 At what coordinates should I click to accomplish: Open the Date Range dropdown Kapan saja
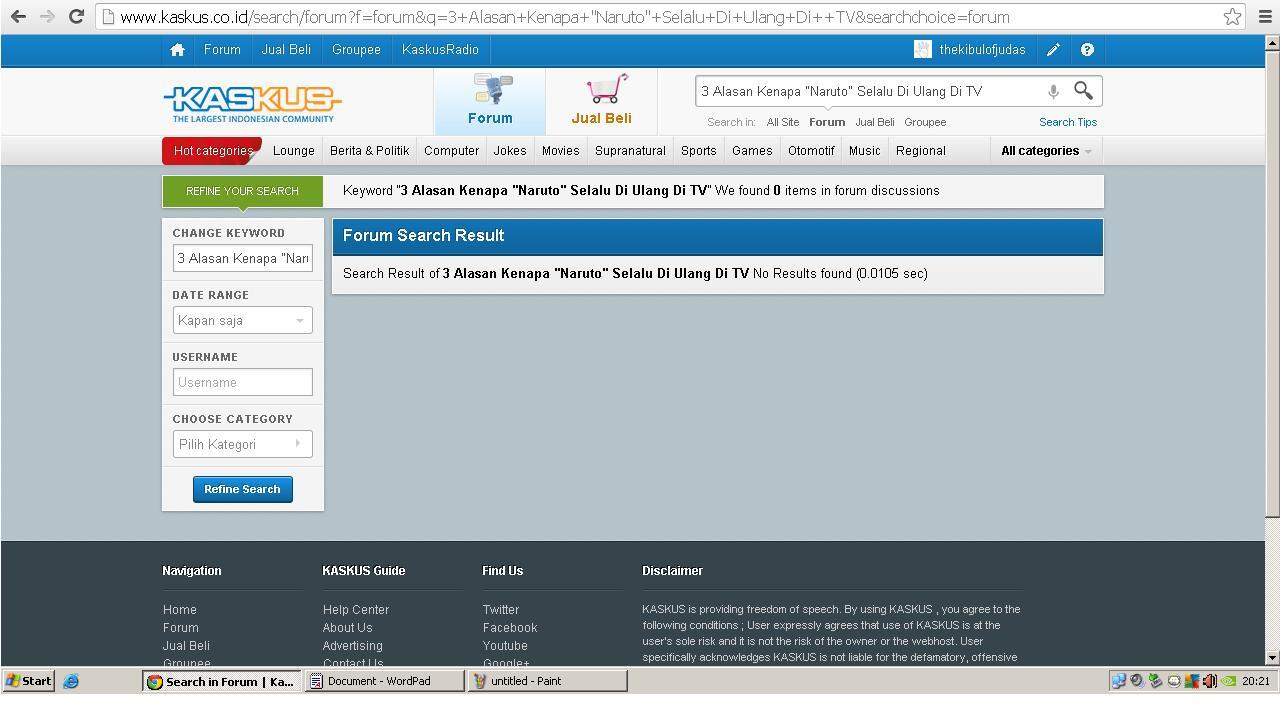coord(242,320)
